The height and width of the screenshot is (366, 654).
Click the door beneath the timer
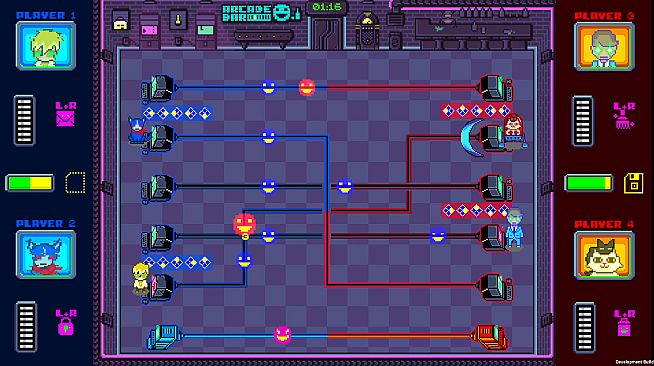pyautogui.click(x=327, y=33)
